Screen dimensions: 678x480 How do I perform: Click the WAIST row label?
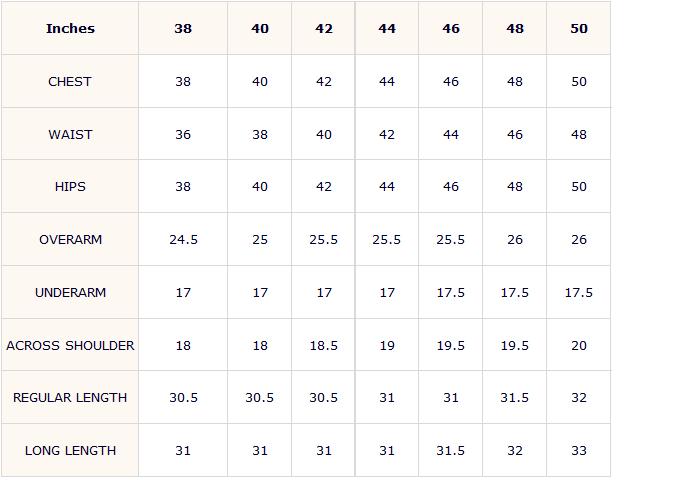70,134
